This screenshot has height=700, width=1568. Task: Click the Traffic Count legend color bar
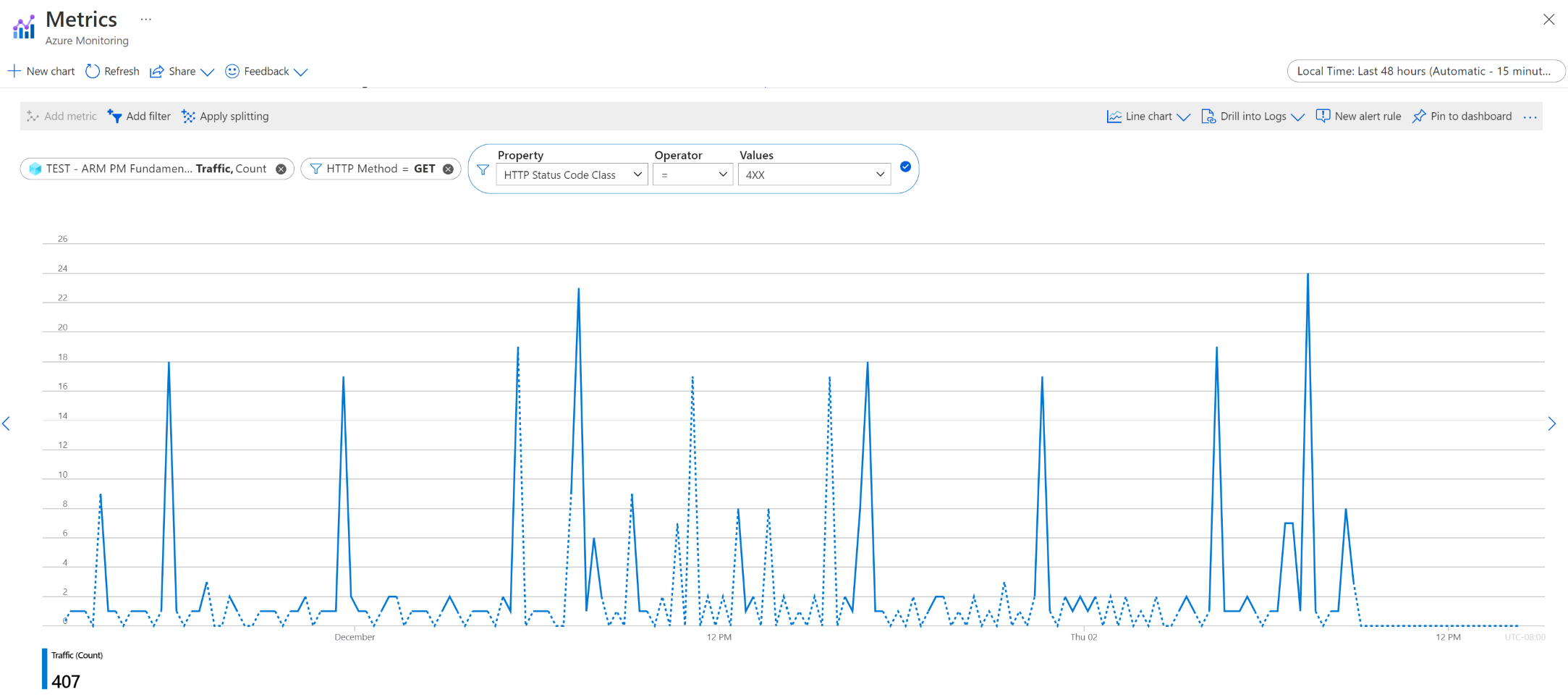[x=44, y=669]
